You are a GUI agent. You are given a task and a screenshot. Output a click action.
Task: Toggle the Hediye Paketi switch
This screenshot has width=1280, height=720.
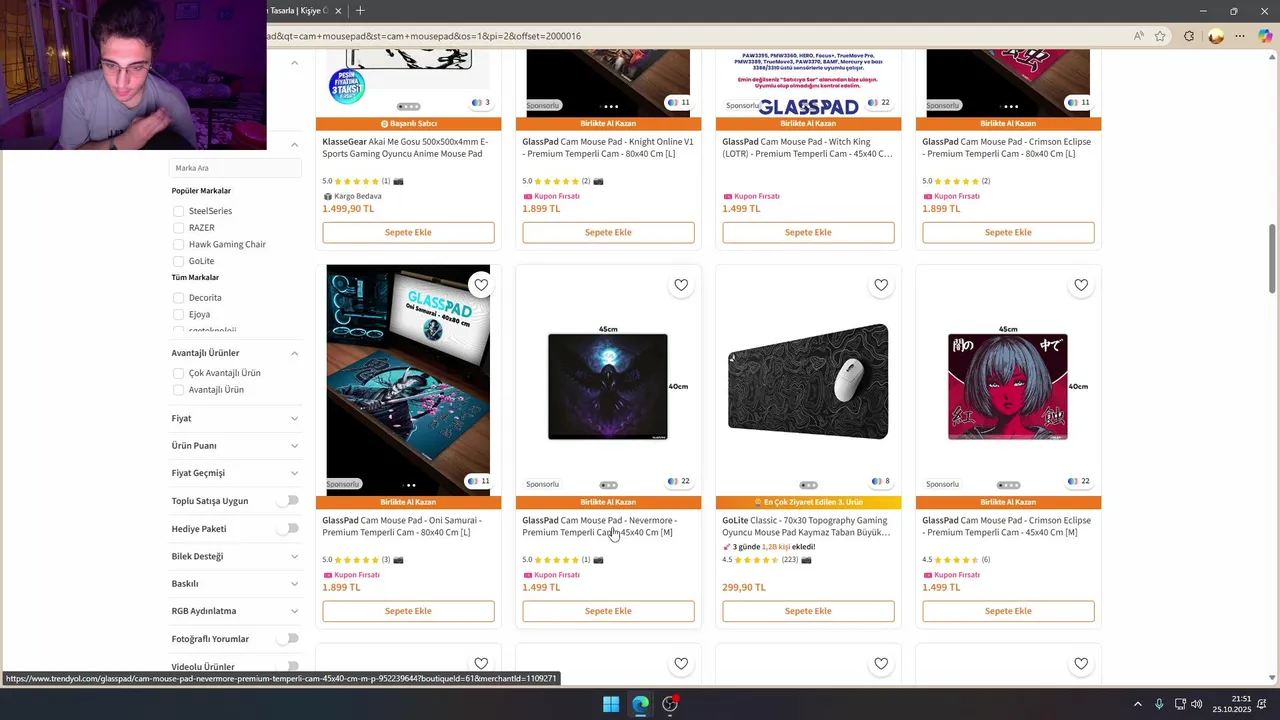(289, 528)
